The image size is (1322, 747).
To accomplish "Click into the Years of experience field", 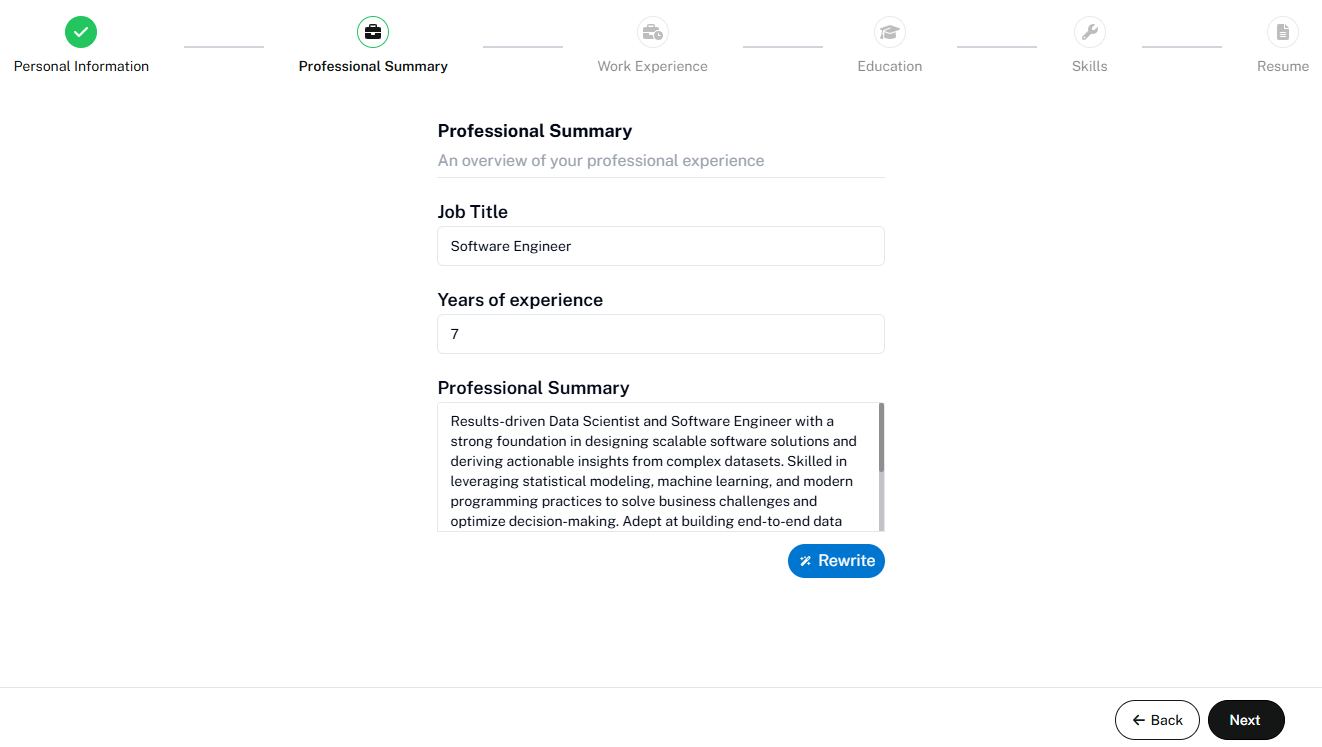I will tap(660, 334).
